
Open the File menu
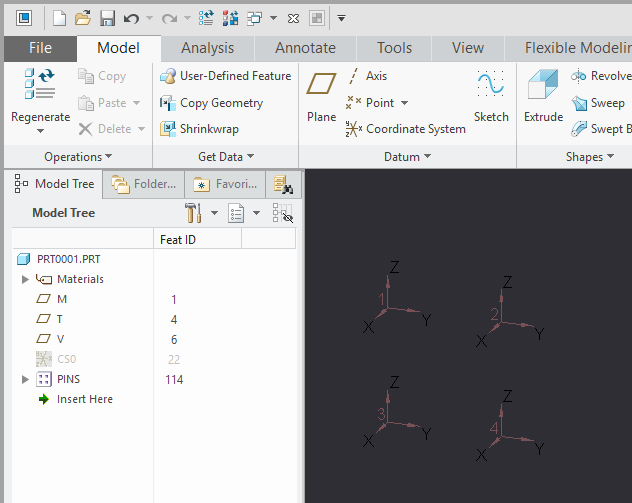pyautogui.click(x=40, y=48)
